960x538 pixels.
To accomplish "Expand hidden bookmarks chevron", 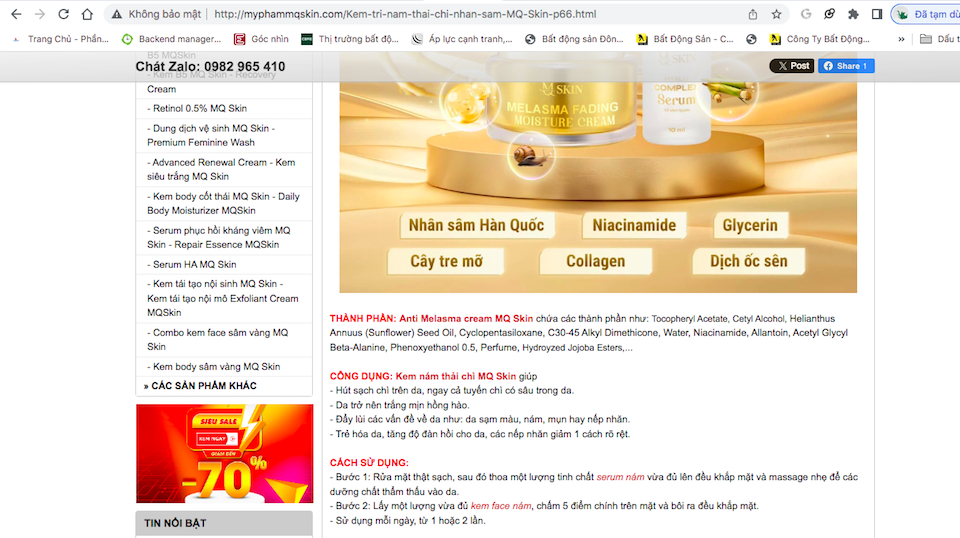I will click(x=901, y=39).
